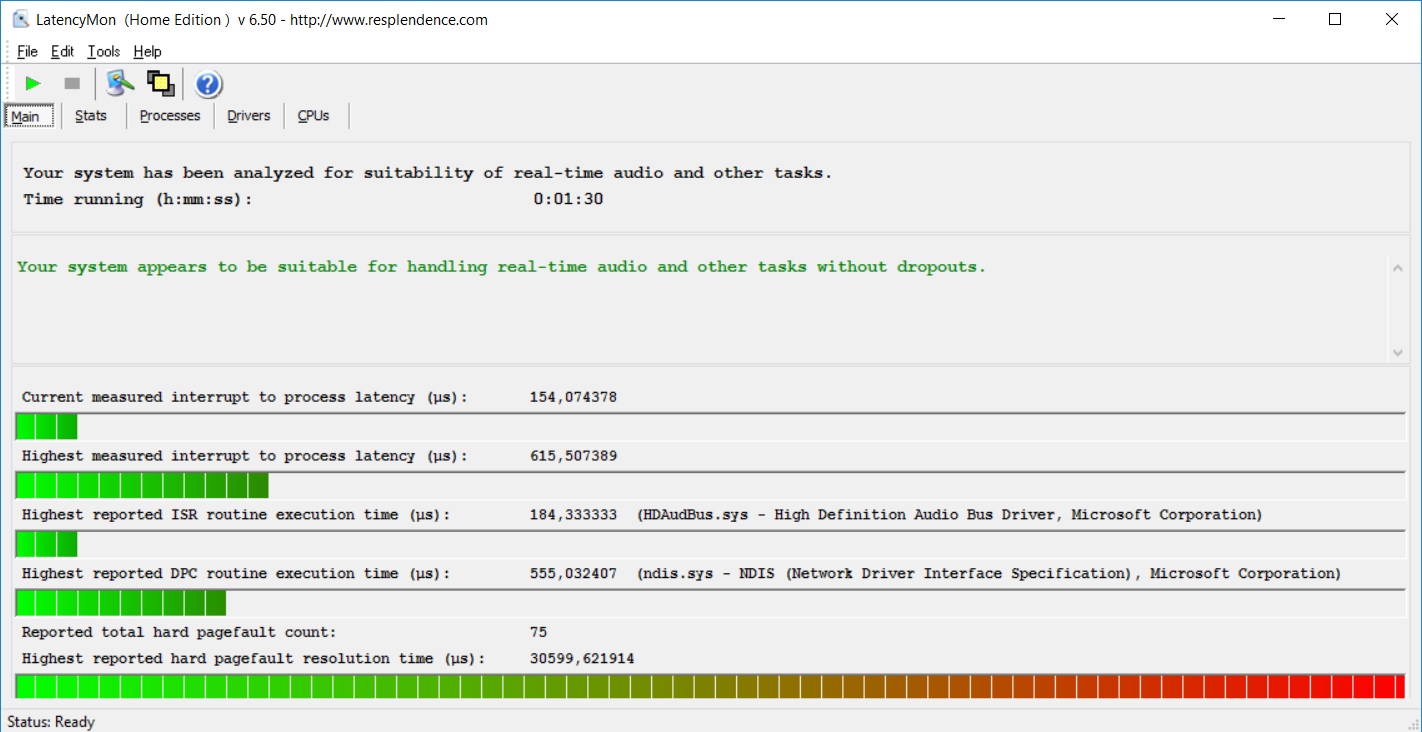The width and height of the screenshot is (1422, 732).
Task: Click the hard pagefault count value 75
Action: [x=538, y=632]
